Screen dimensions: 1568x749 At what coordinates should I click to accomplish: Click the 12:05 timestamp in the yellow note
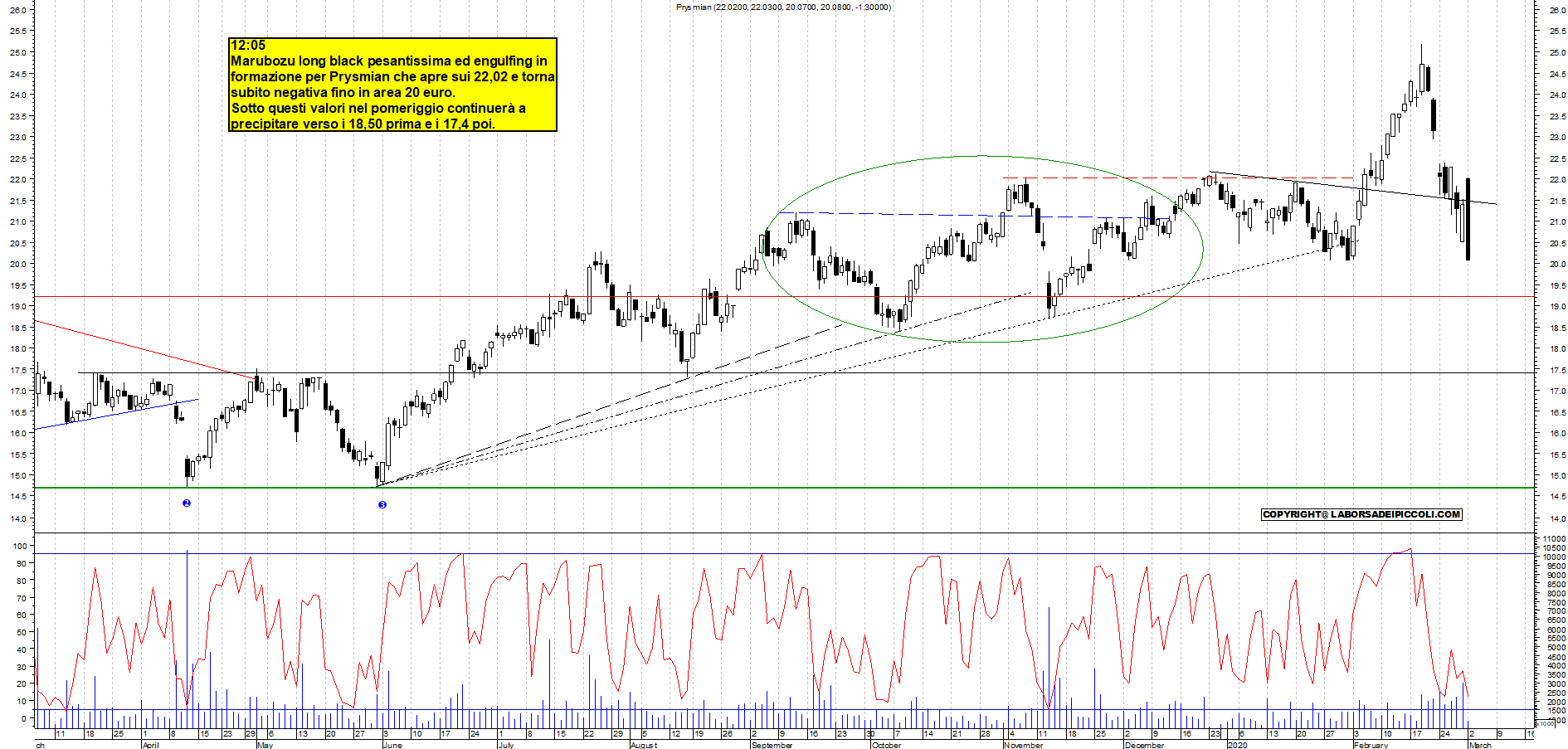pos(248,45)
